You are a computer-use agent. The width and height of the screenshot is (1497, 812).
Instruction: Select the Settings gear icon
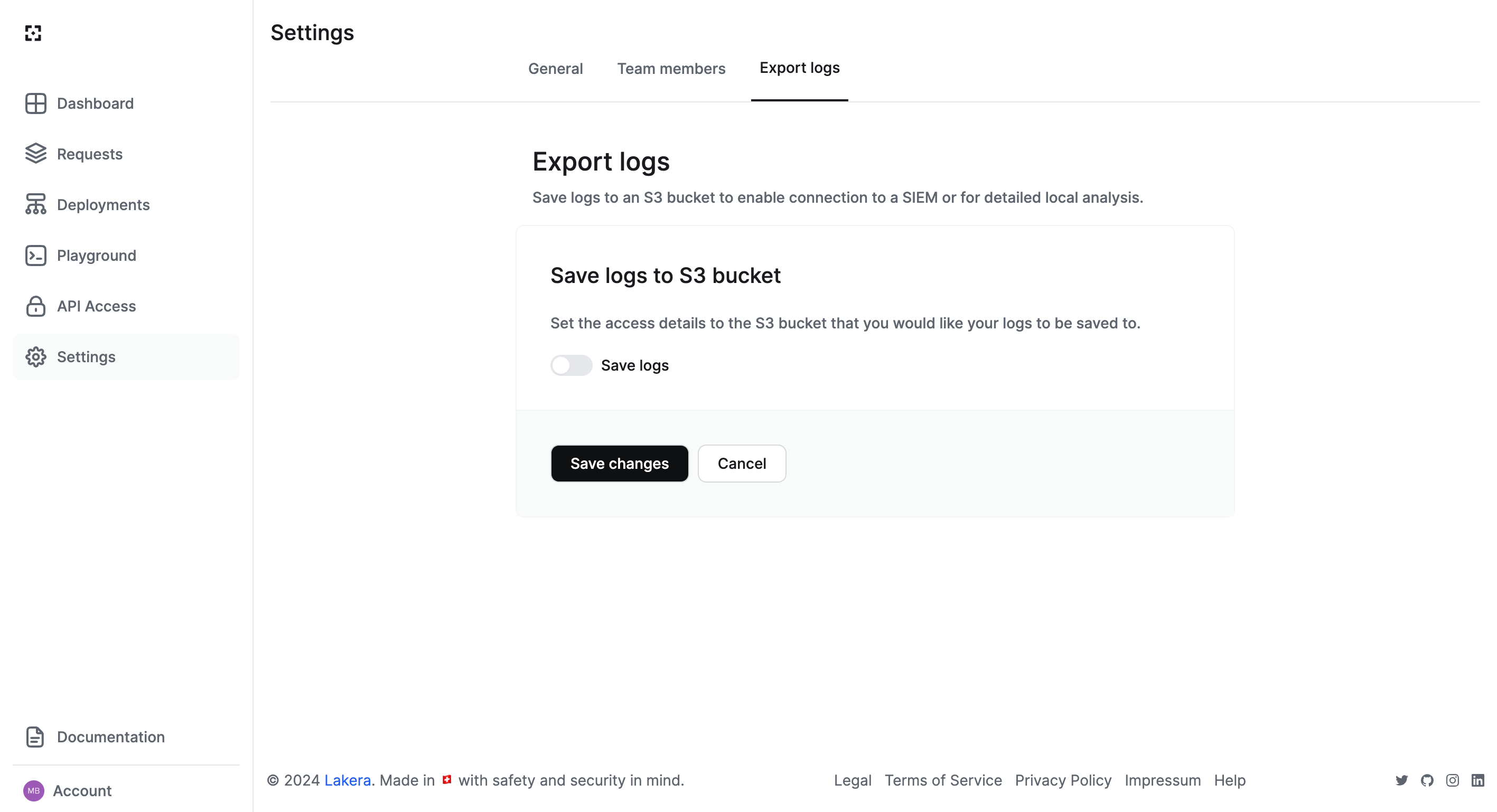coord(36,356)
